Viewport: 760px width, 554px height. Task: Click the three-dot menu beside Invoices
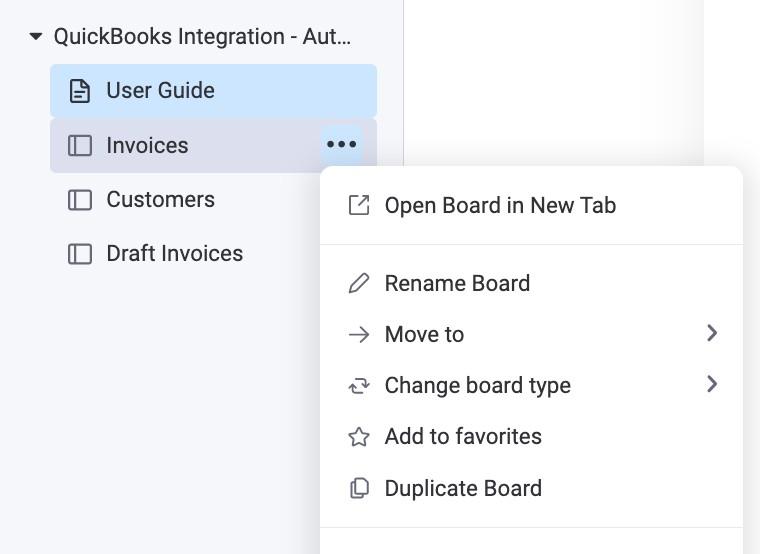pos(341,145)
